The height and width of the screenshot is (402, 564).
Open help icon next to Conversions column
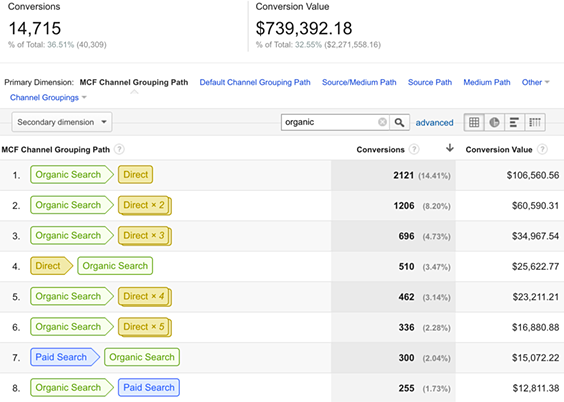click(414, 149)
